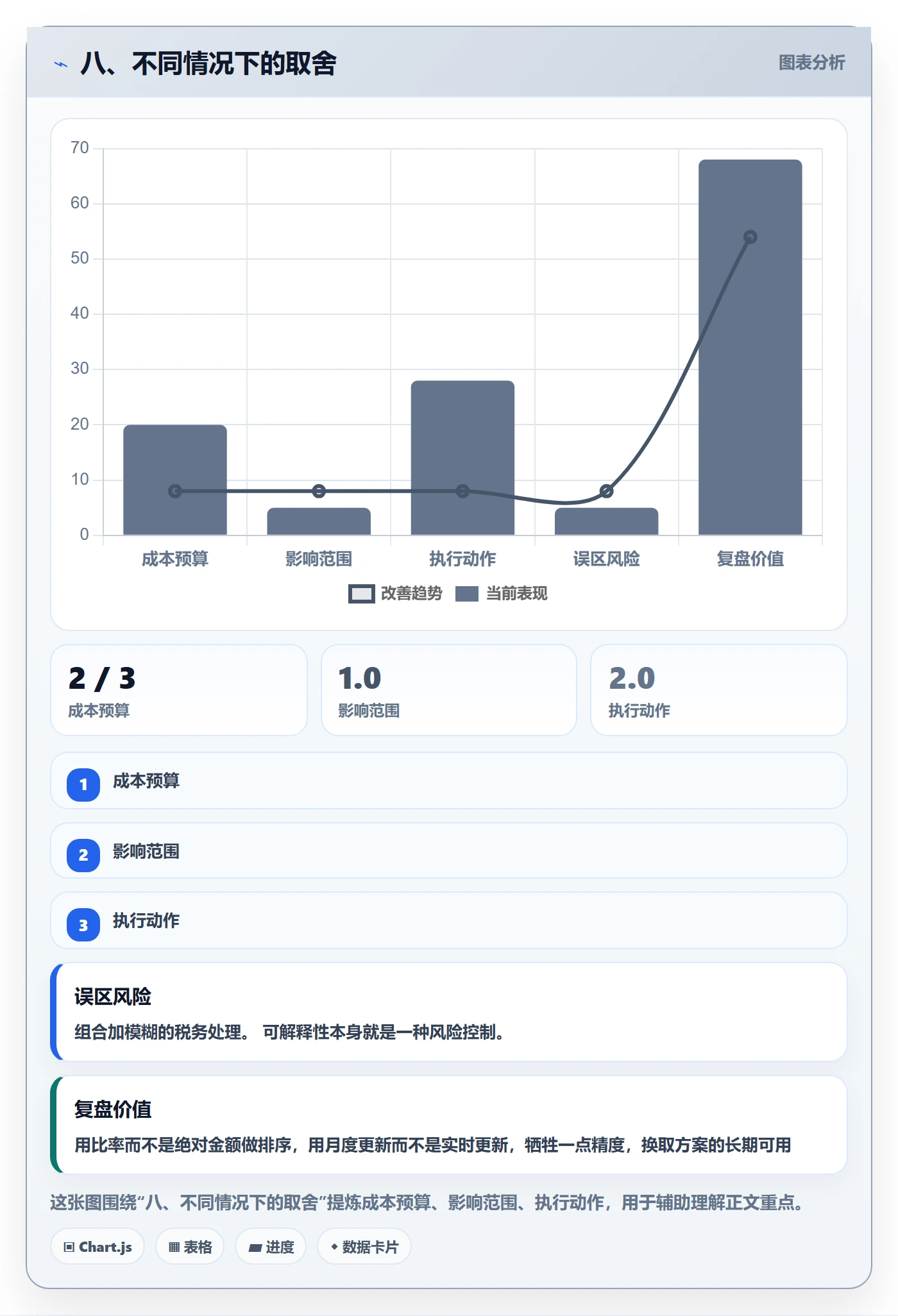898x1316 pixels.
Task: Click the lightning icon beside the section title
Action: [x=61, y=64]
